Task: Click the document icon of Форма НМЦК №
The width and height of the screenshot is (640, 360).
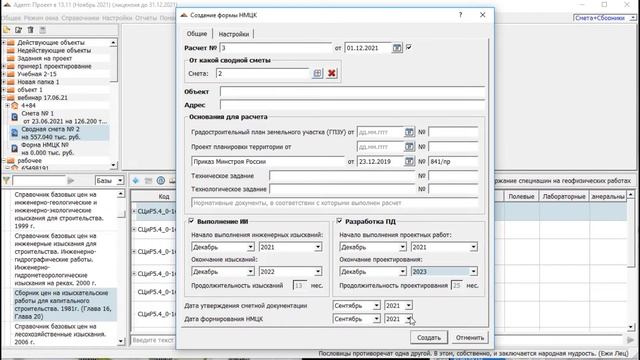Action: (x=14, y=149)
